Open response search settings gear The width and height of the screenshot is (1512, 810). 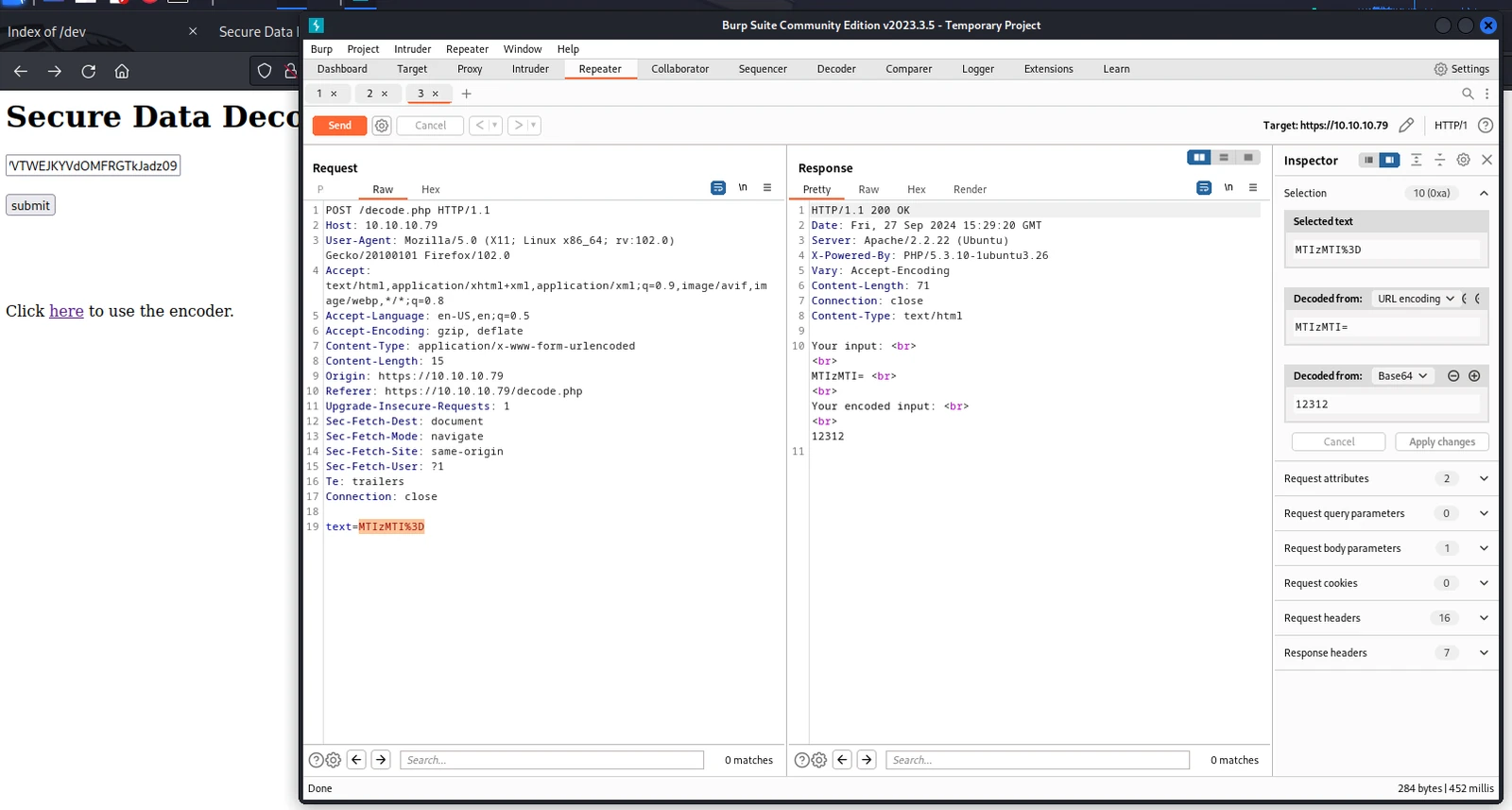click(819, 760)
